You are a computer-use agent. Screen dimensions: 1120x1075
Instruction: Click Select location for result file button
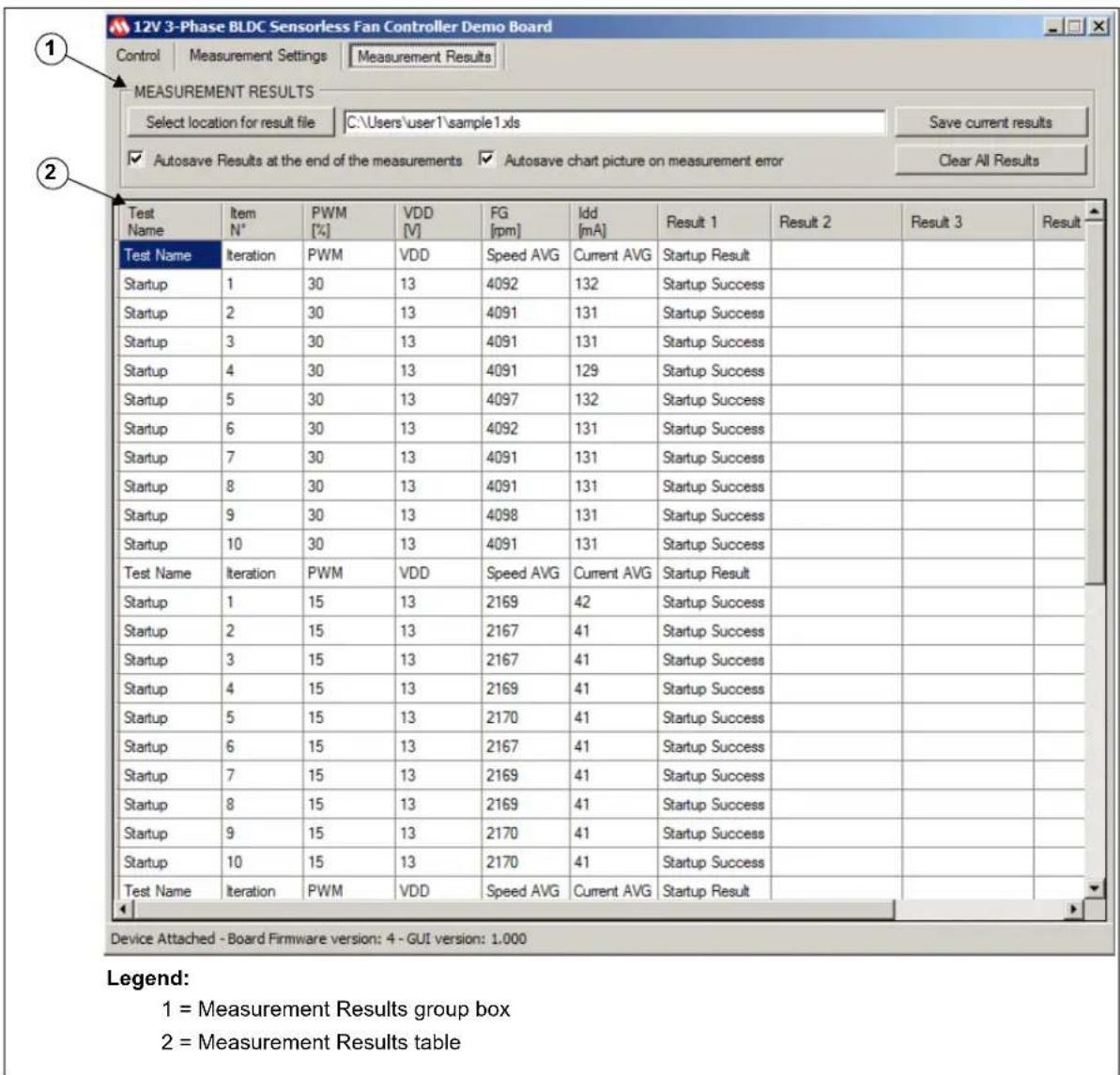point(231,122)
